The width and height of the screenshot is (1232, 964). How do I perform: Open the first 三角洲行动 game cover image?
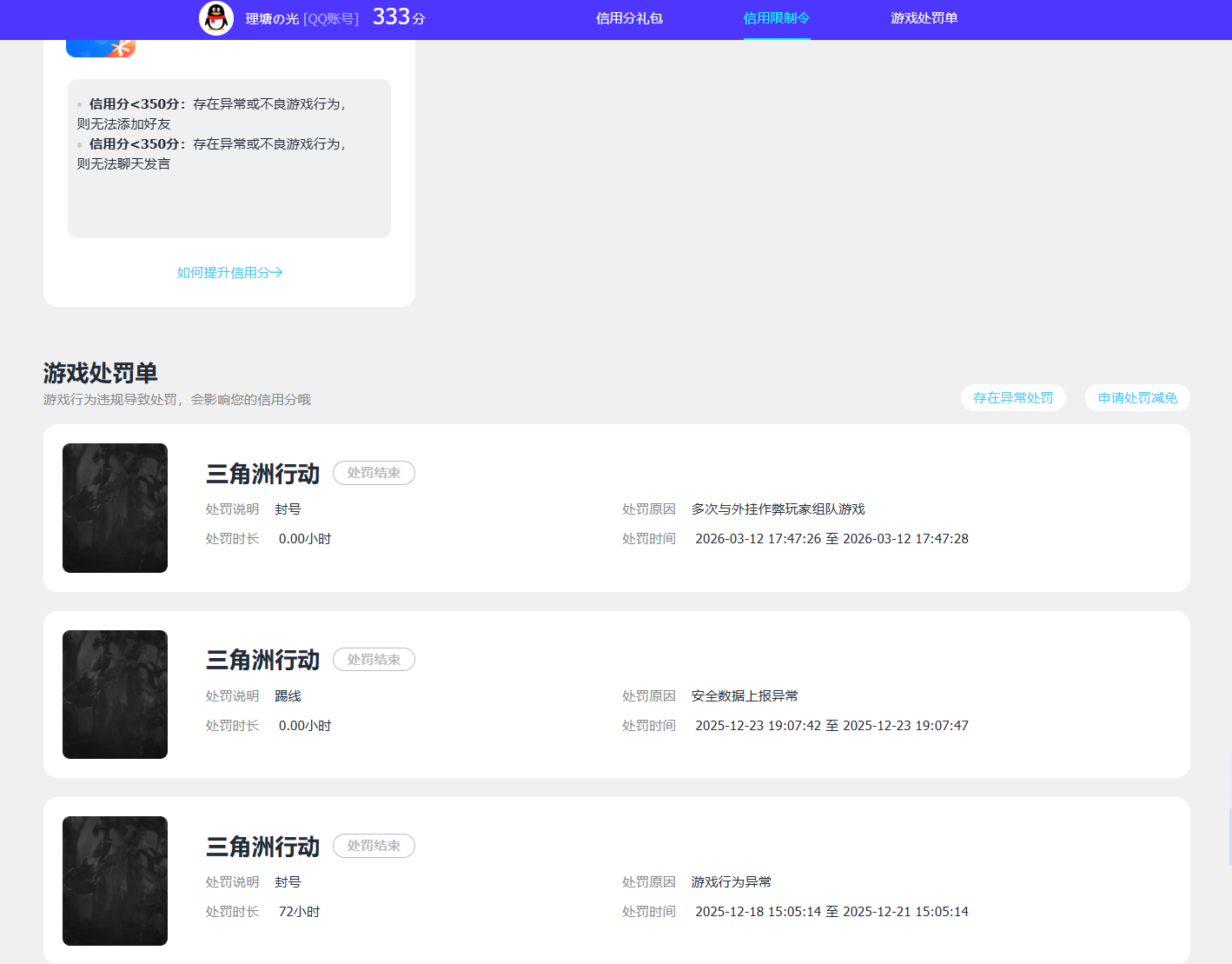tap(115, 508)
